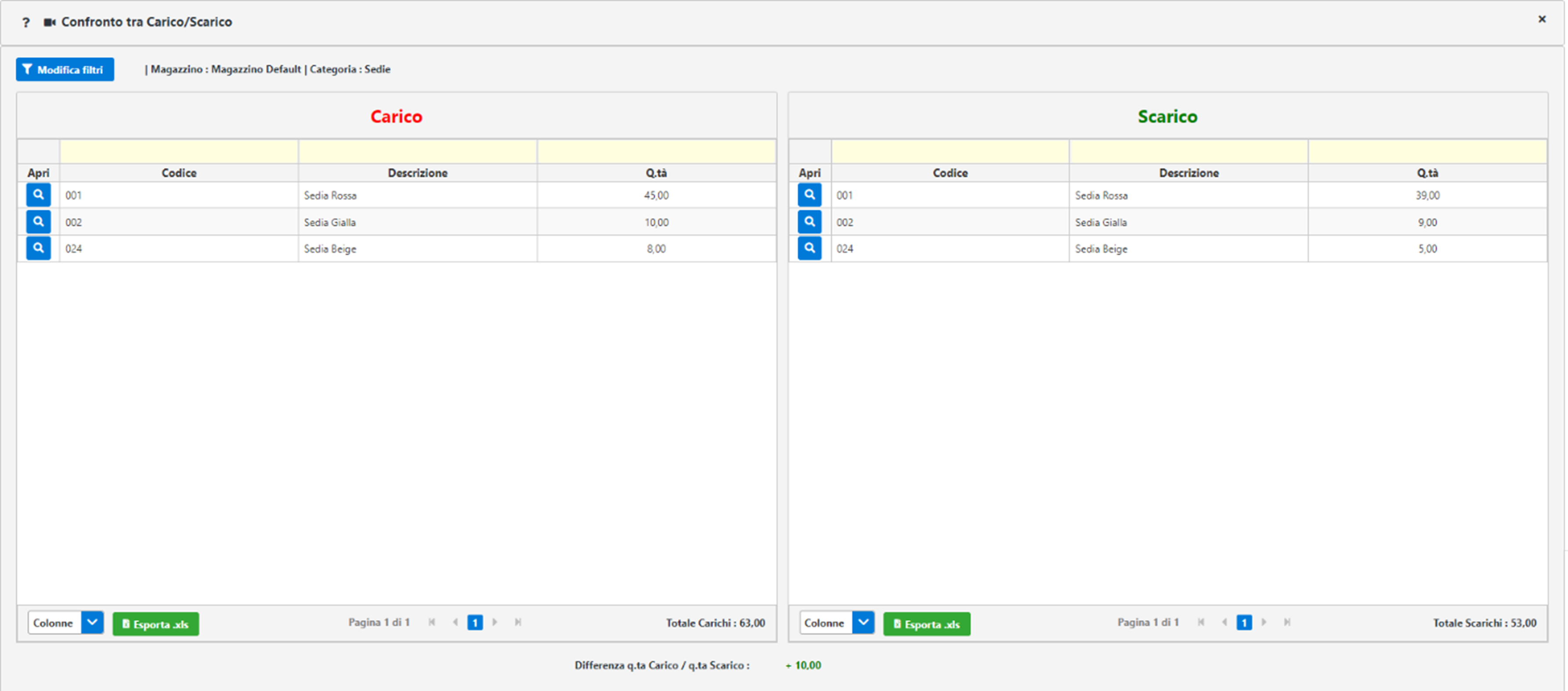Sort Scarico table by Q.tà header

point(1427,173)
